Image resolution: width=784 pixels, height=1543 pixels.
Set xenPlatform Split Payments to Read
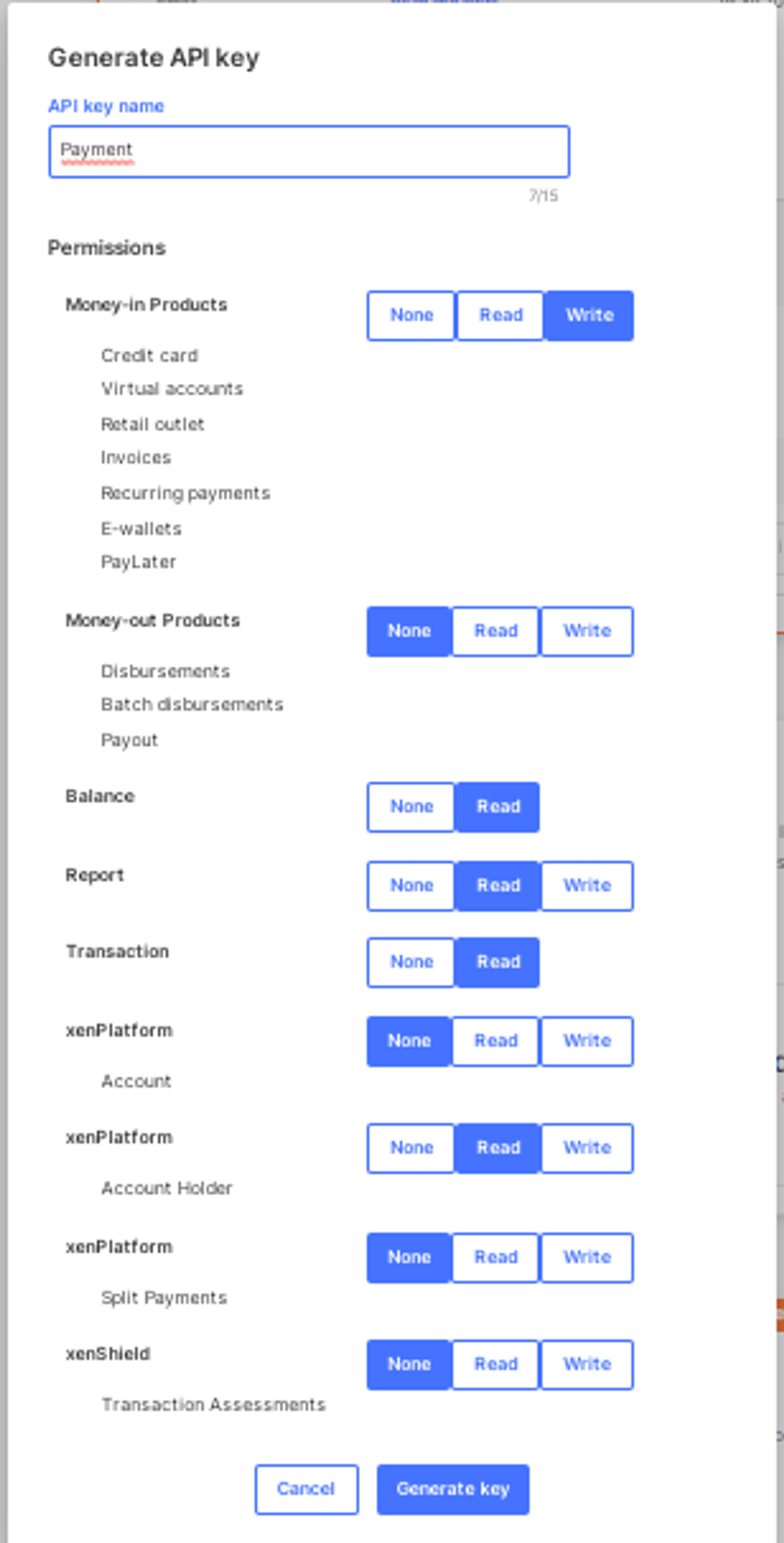495,1257
